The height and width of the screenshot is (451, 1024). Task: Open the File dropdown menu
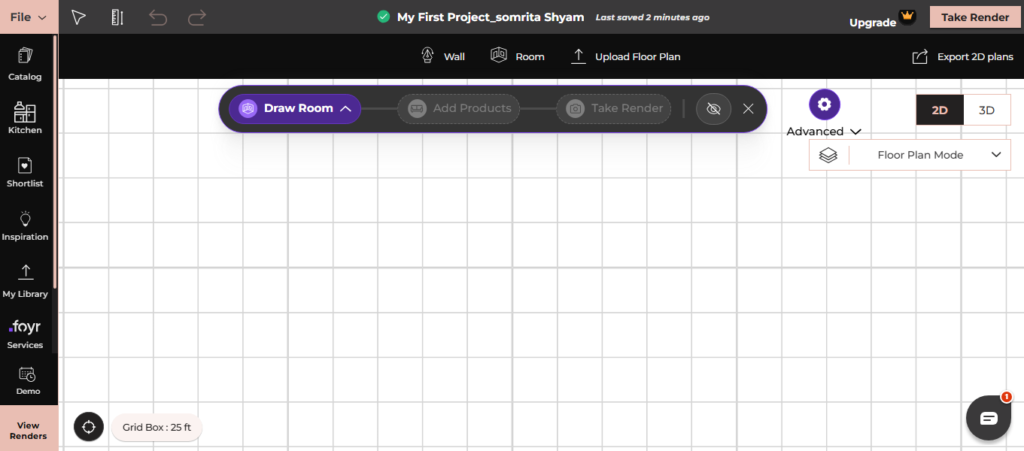(29, 17)
